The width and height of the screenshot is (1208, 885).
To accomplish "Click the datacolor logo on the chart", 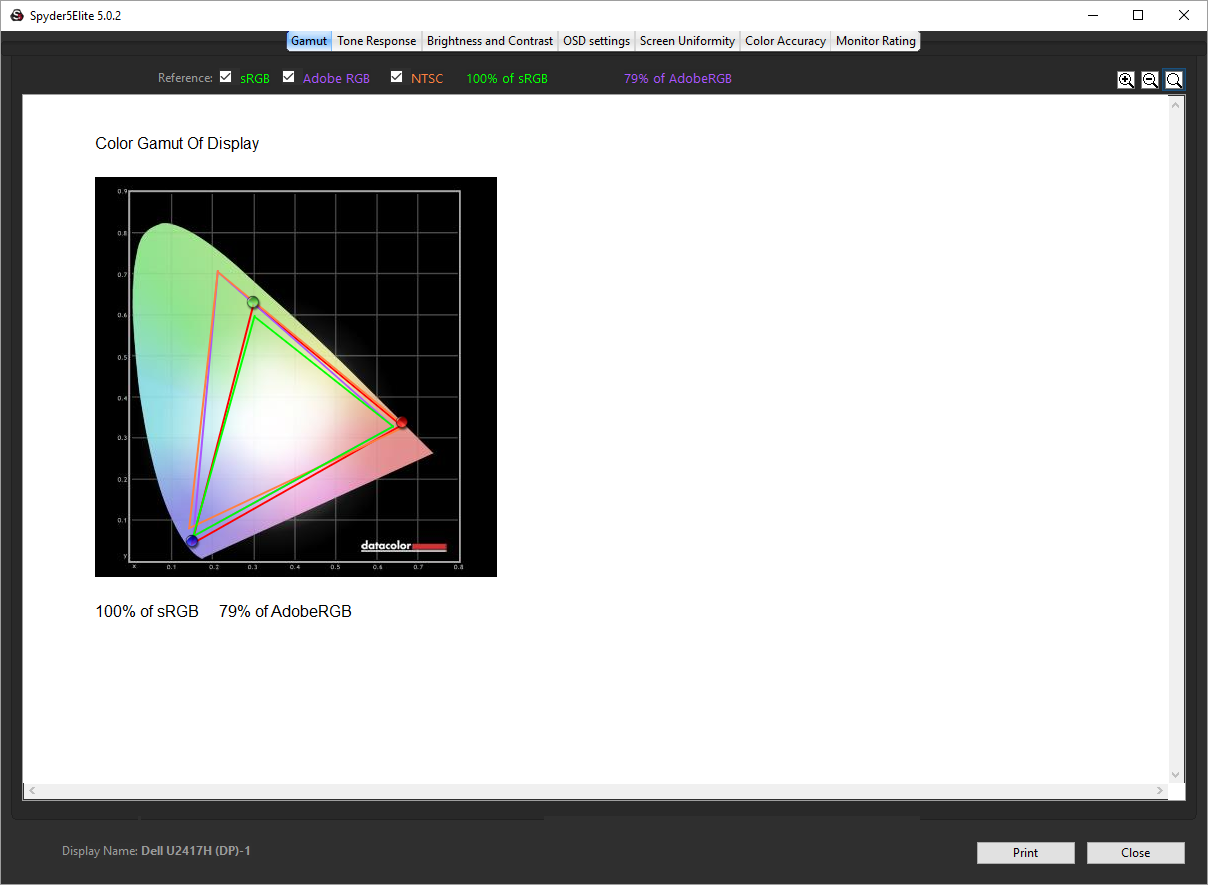I will [404, 546].
